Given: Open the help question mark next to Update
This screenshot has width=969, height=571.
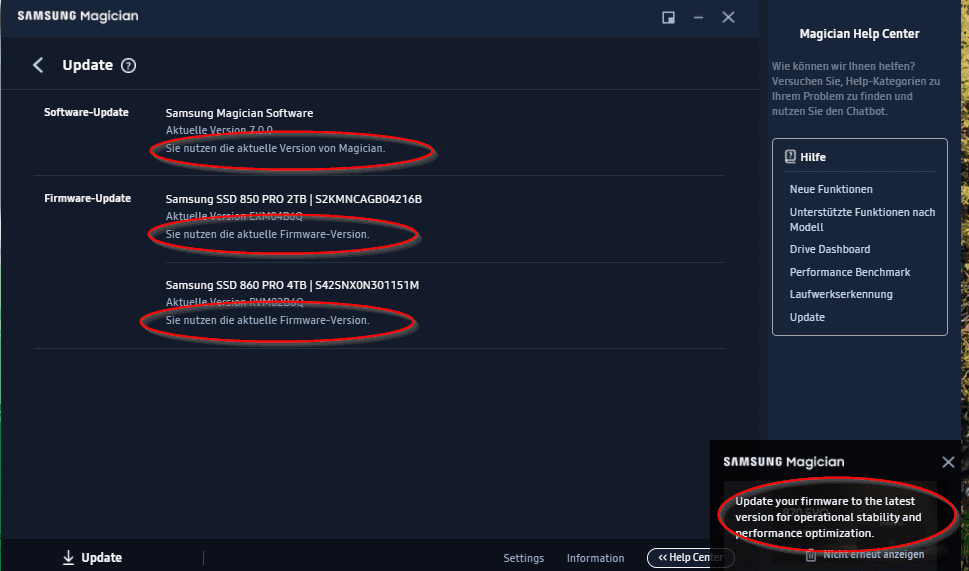Looking at the screenshot, I should (128, 66).
